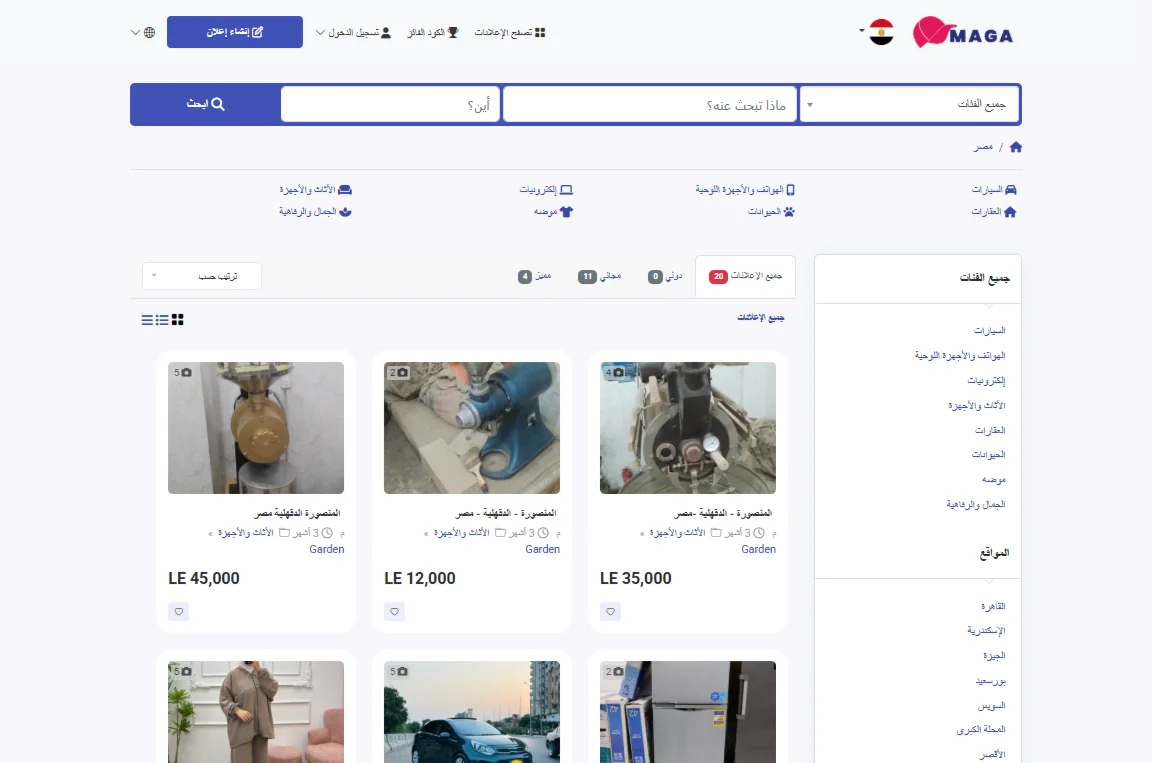Click the ماذا تبحث عنه search field
This screenshot has height=763, width=1152.
click(x=650, y=104)
